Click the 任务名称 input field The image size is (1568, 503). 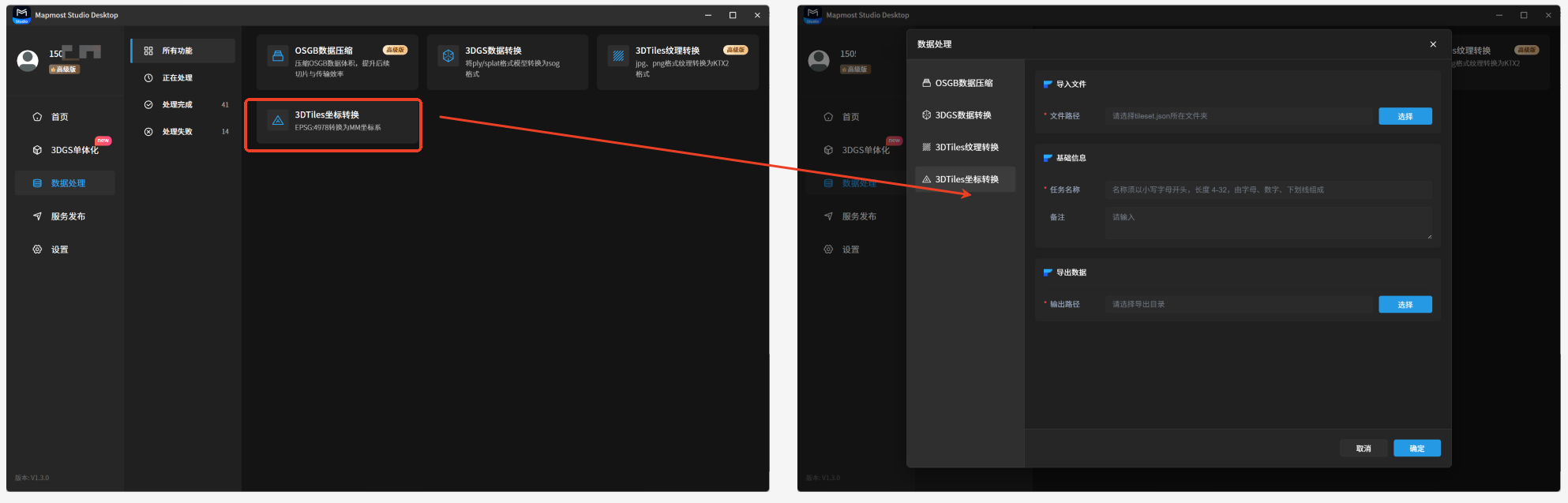[x=1269, y=190]
